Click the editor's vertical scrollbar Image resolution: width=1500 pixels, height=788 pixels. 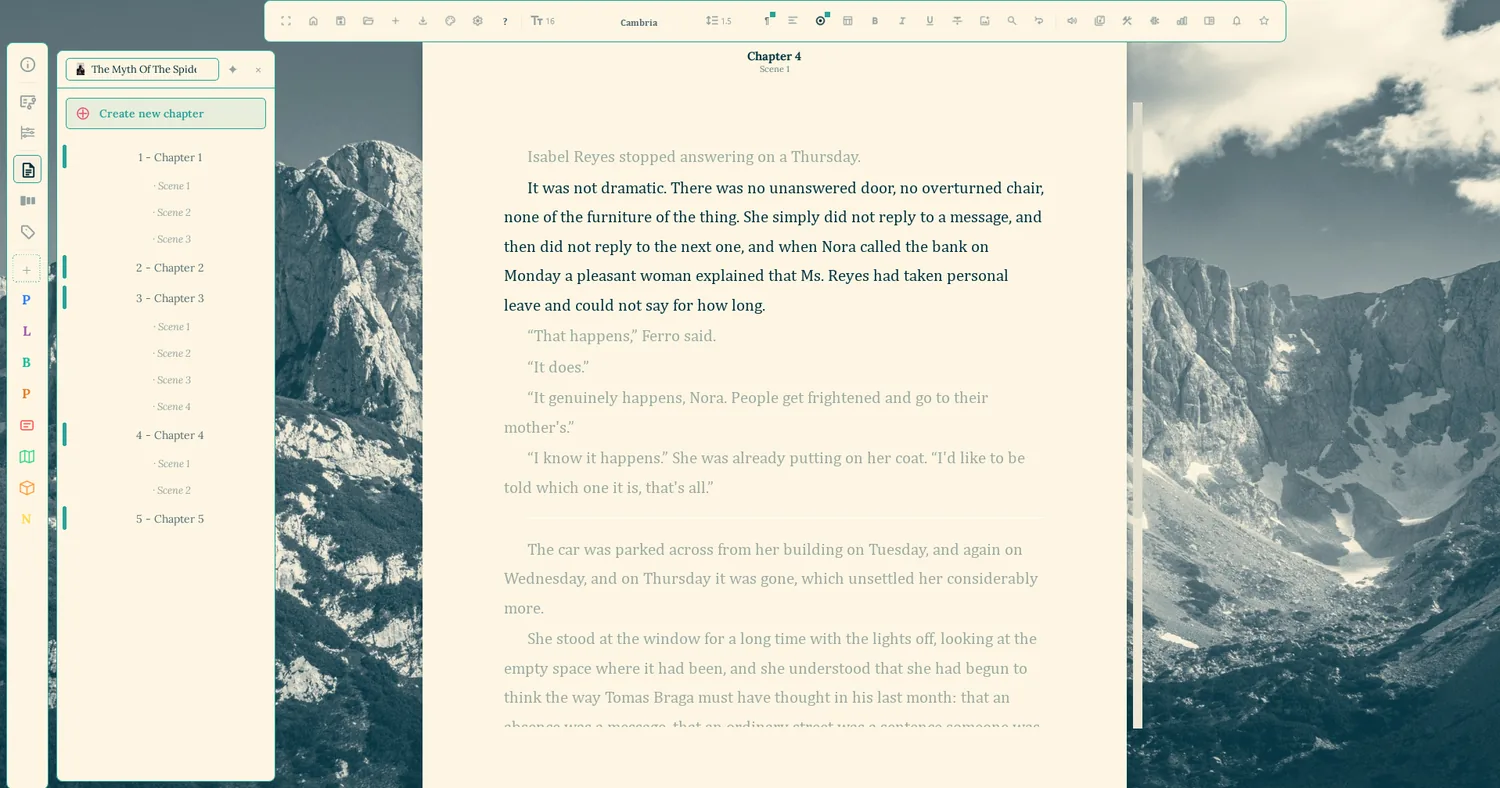point(1137,415)
